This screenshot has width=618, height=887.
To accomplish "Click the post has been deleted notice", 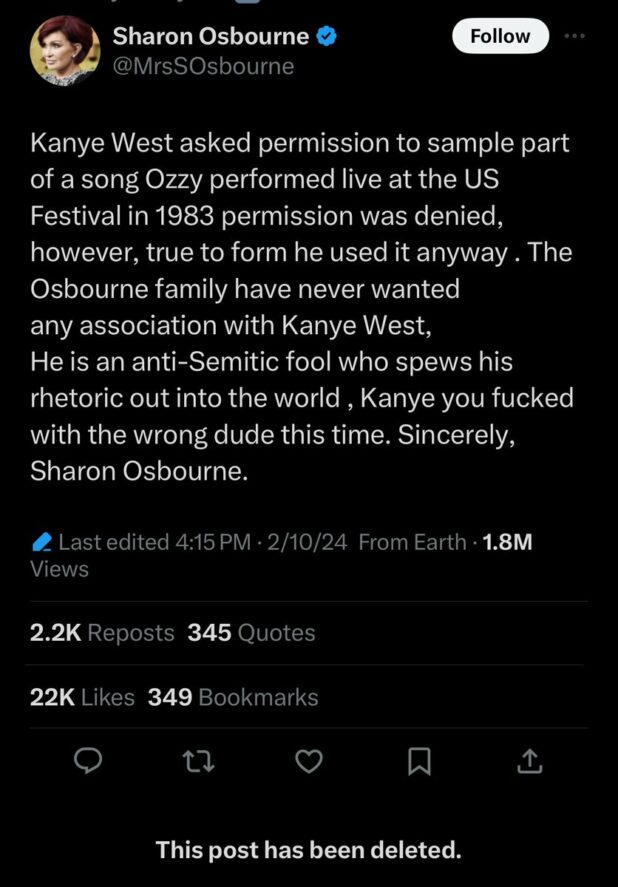I will 308,850.
